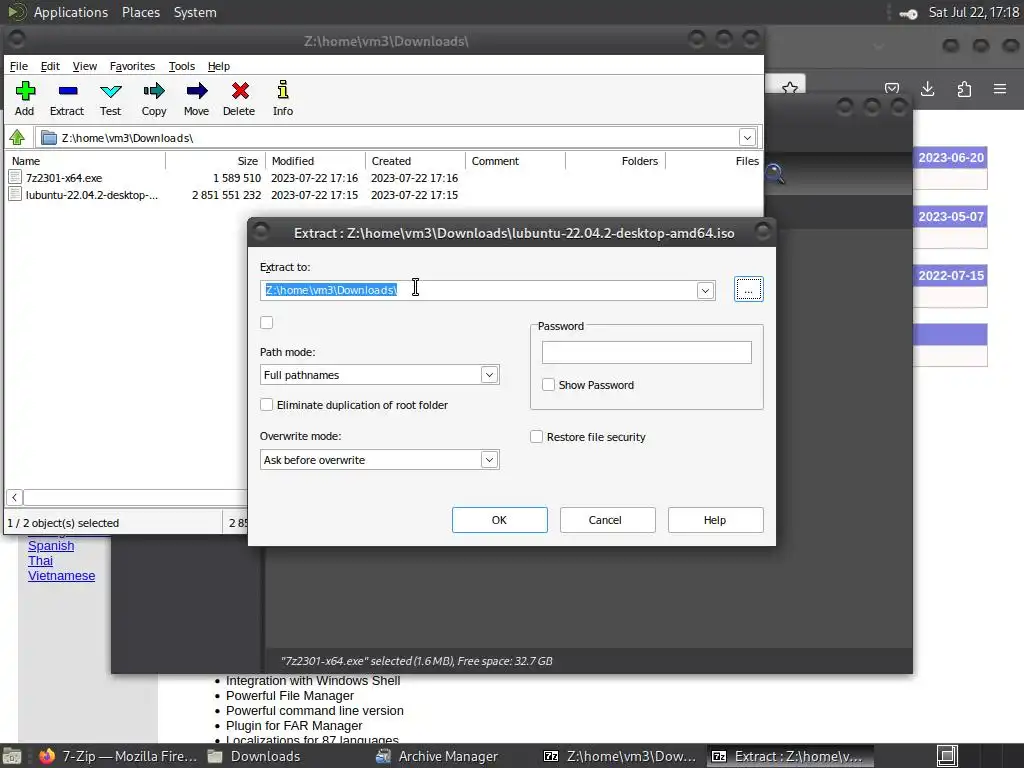Viewport: 1024px width, 768px height.
Task: Click the 2023-05-07 date entry in Firefox
Action: pyautogui.click(x=950, y=216)
